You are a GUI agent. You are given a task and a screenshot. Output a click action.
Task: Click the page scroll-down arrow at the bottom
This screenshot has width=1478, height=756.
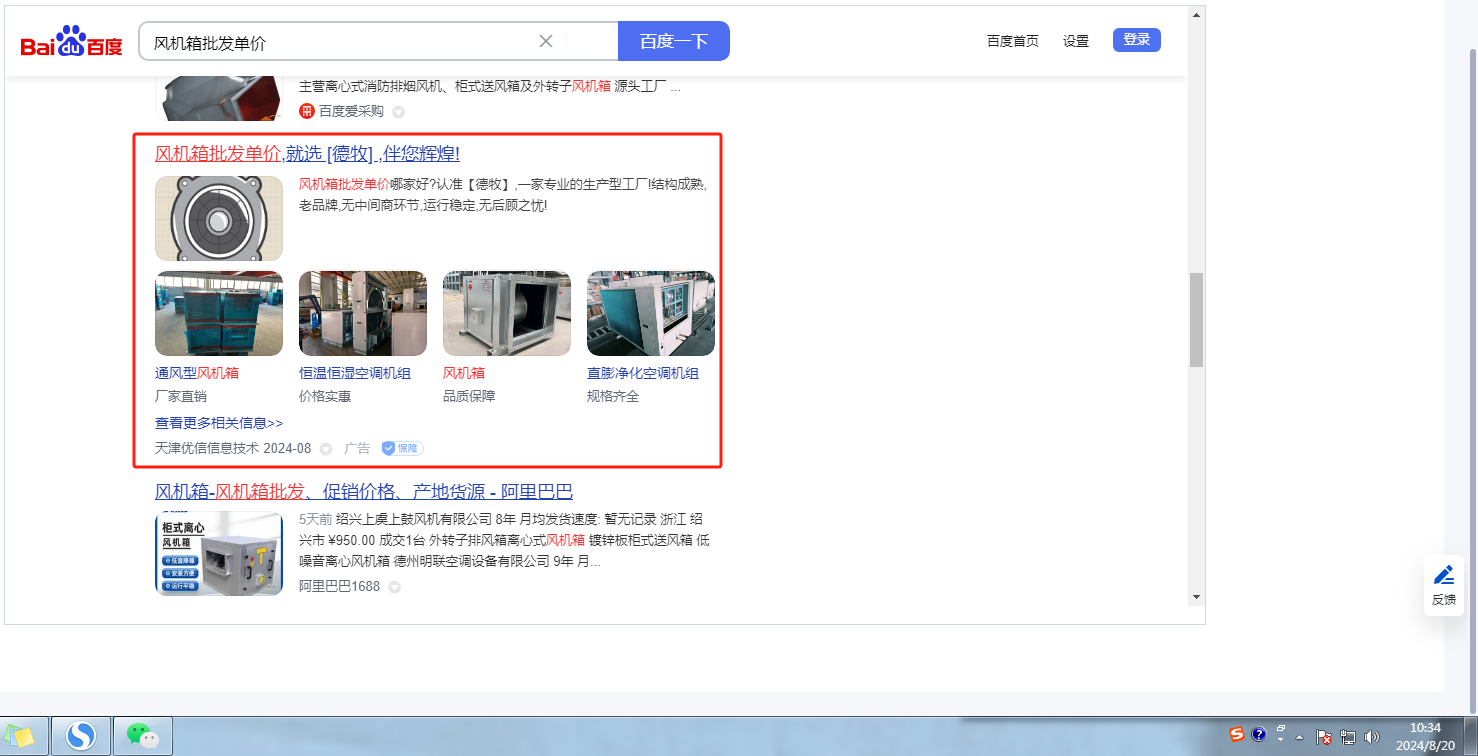point(1196,597)
